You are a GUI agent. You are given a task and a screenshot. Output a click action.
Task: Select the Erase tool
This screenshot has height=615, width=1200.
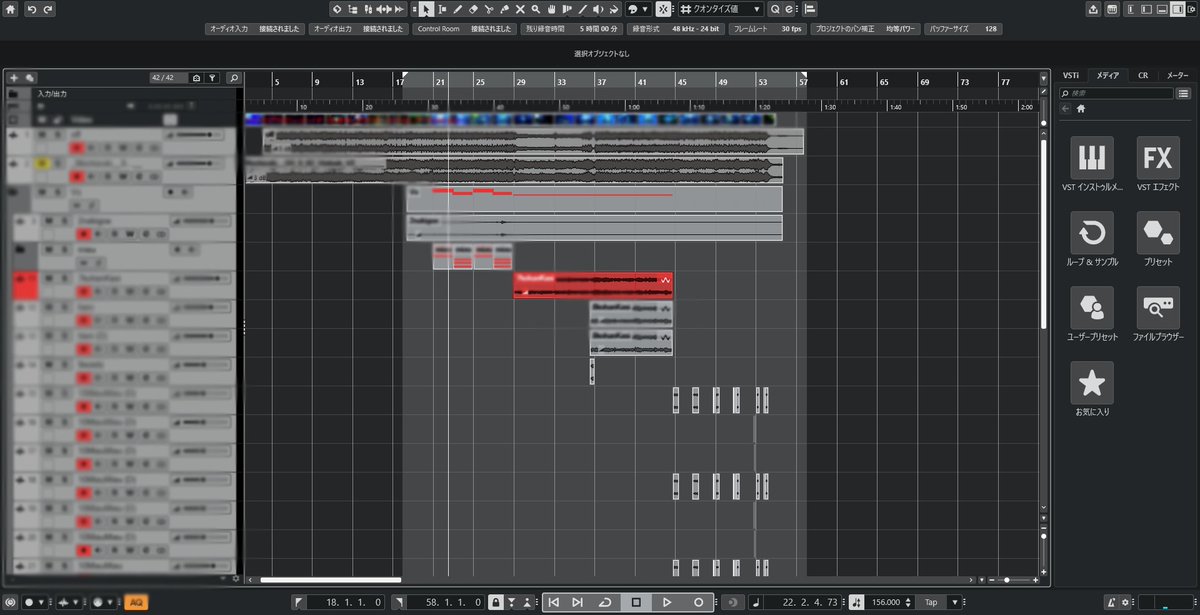point(473,9)
